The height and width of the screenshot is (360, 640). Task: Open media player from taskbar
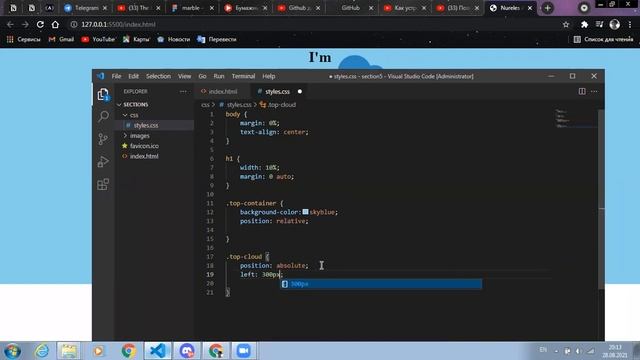(x=98, y=351)
